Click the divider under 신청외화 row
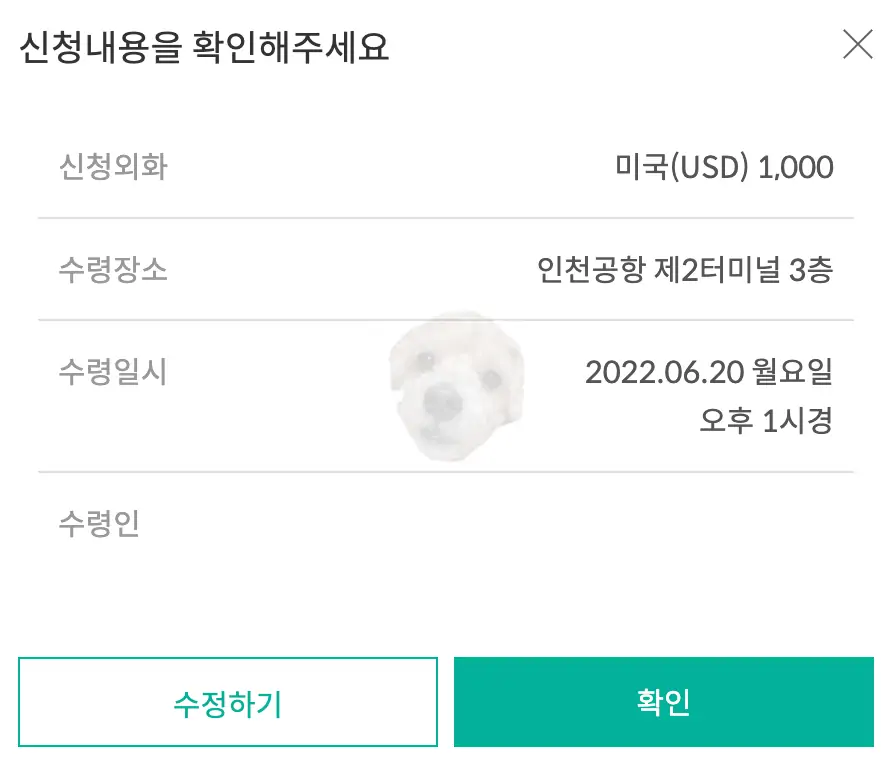894x764 pixels. coord(447,217)
